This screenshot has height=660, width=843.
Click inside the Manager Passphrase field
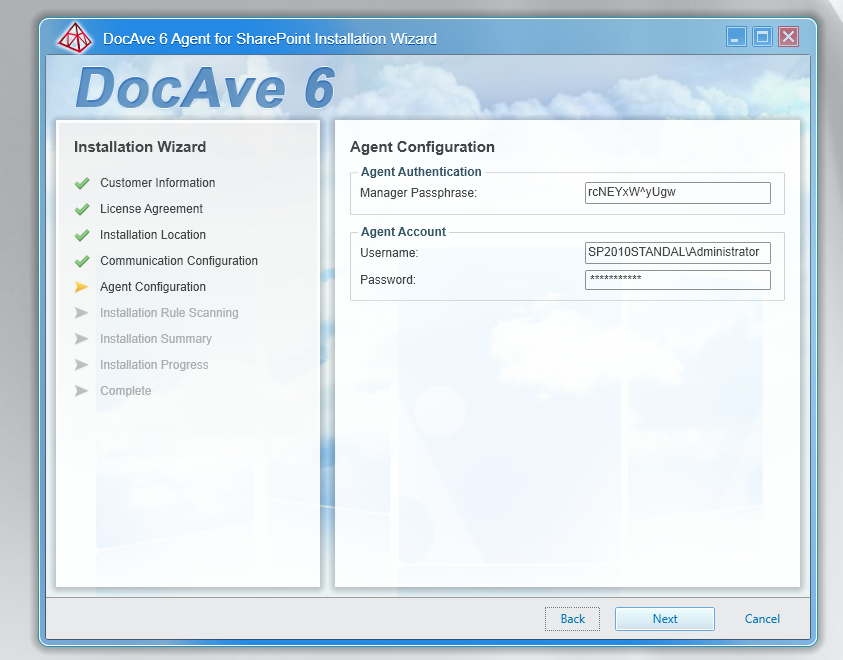click(x=677, y=193)
